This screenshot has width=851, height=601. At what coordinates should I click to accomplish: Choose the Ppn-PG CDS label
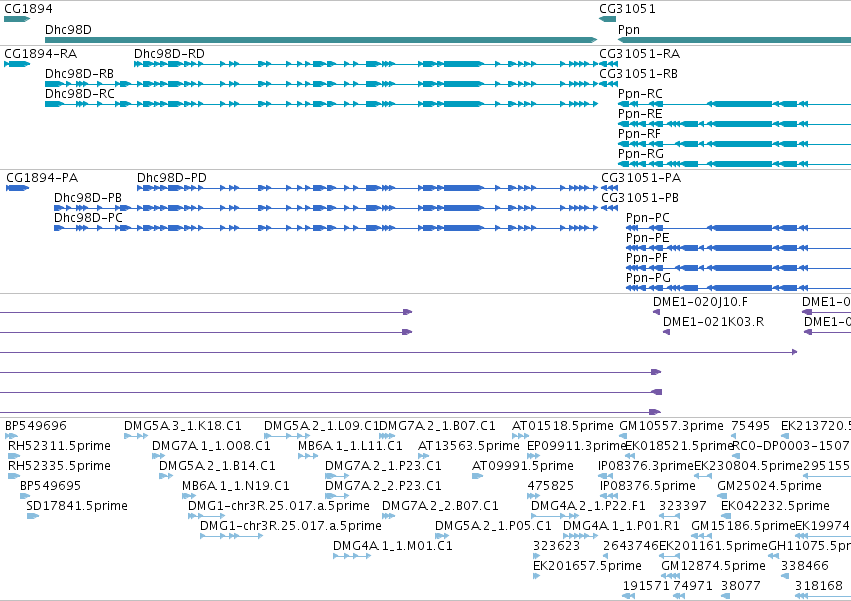click(648, 279)
